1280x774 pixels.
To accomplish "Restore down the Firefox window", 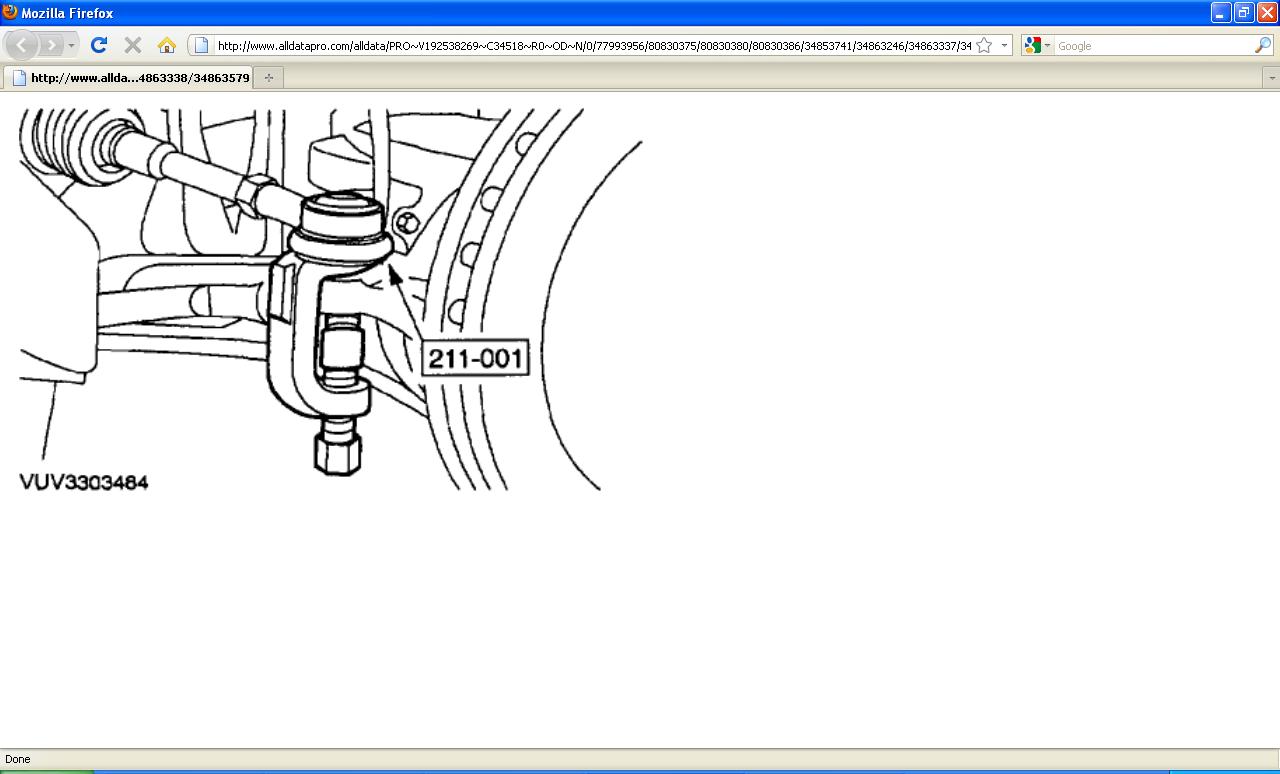I will click(x=1243, y=13).
